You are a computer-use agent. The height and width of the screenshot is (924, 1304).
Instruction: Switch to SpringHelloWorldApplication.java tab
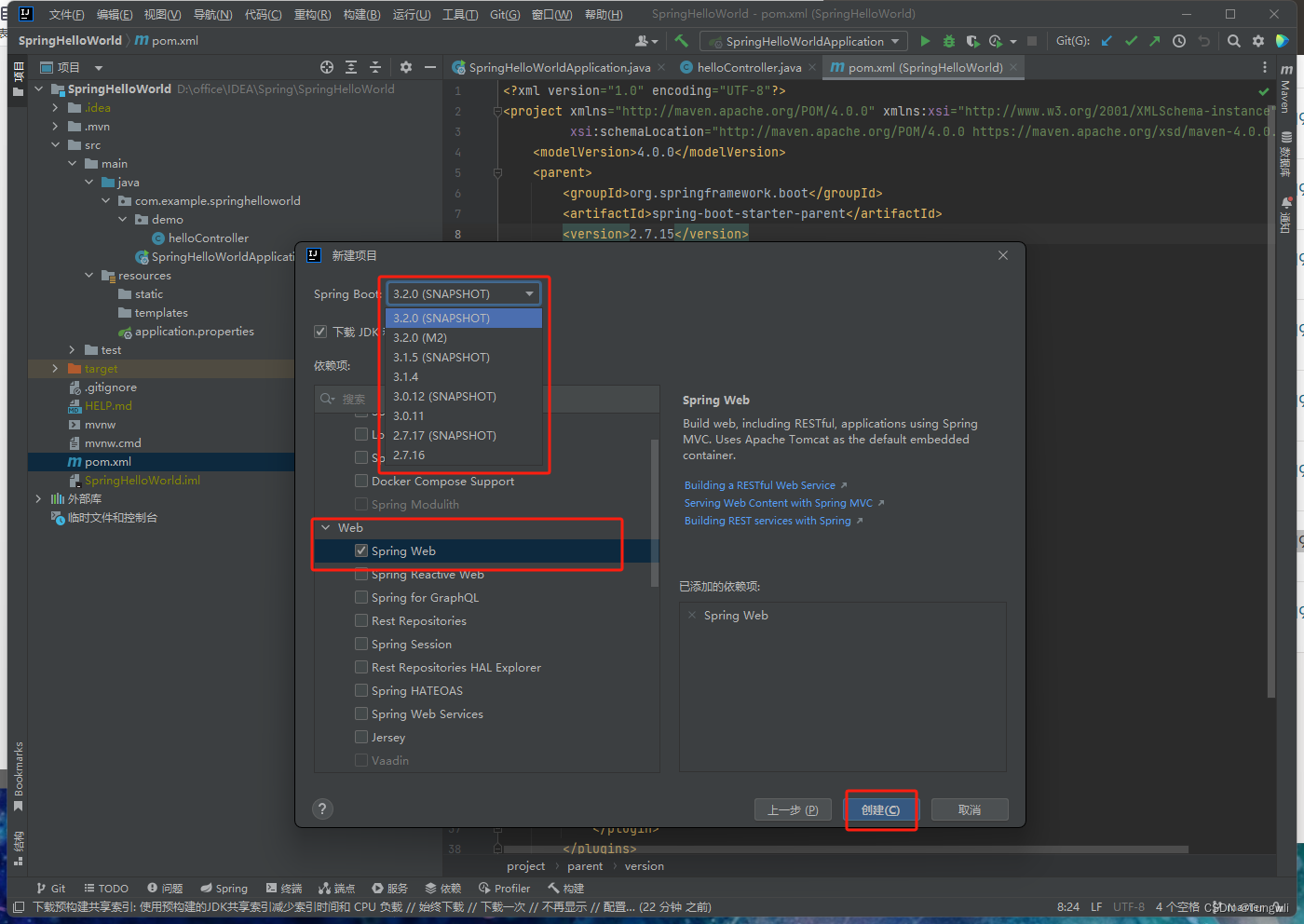(560, 67)
